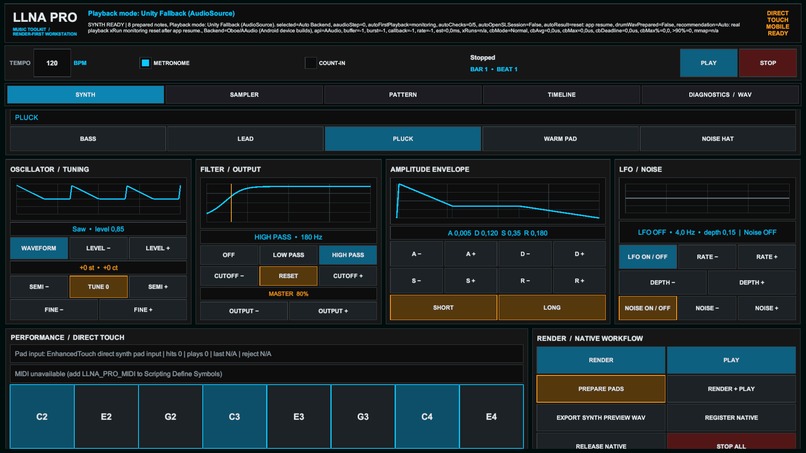Increase attack with A +
This screenshot has width=806, height=453.
click(x=471, y=254)
